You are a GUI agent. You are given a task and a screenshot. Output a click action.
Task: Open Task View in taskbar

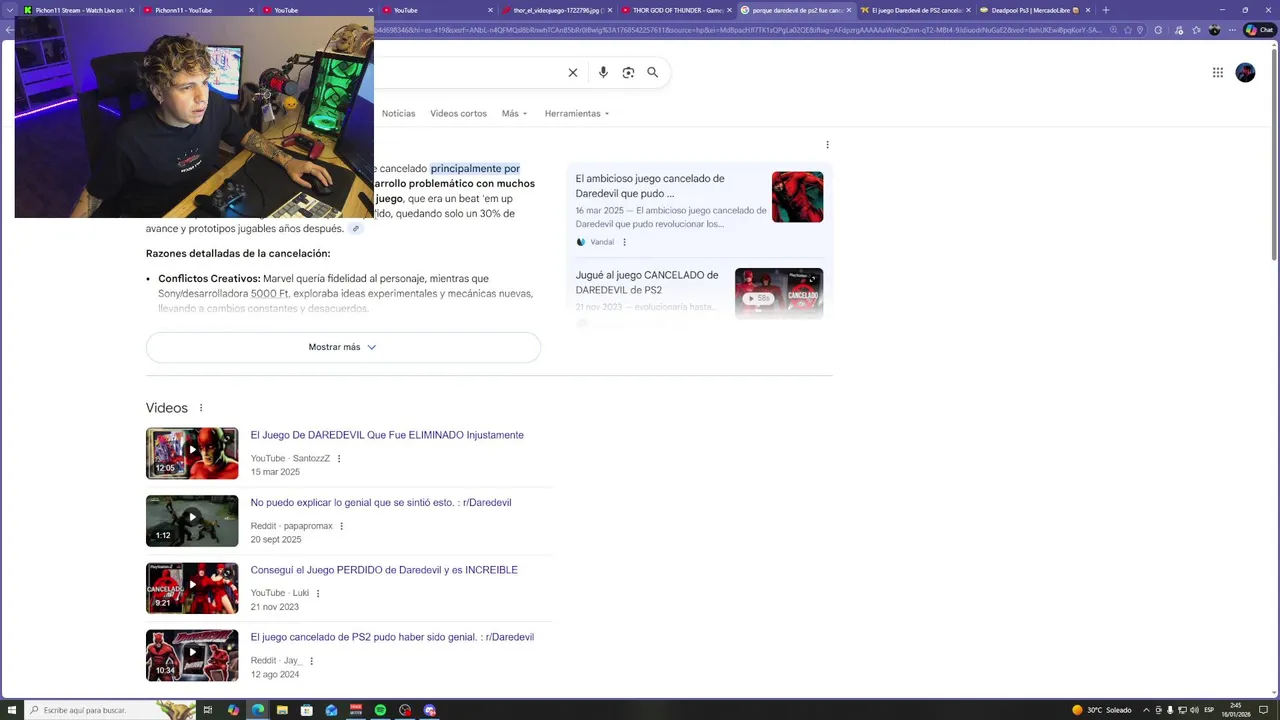tap(208, 710)
